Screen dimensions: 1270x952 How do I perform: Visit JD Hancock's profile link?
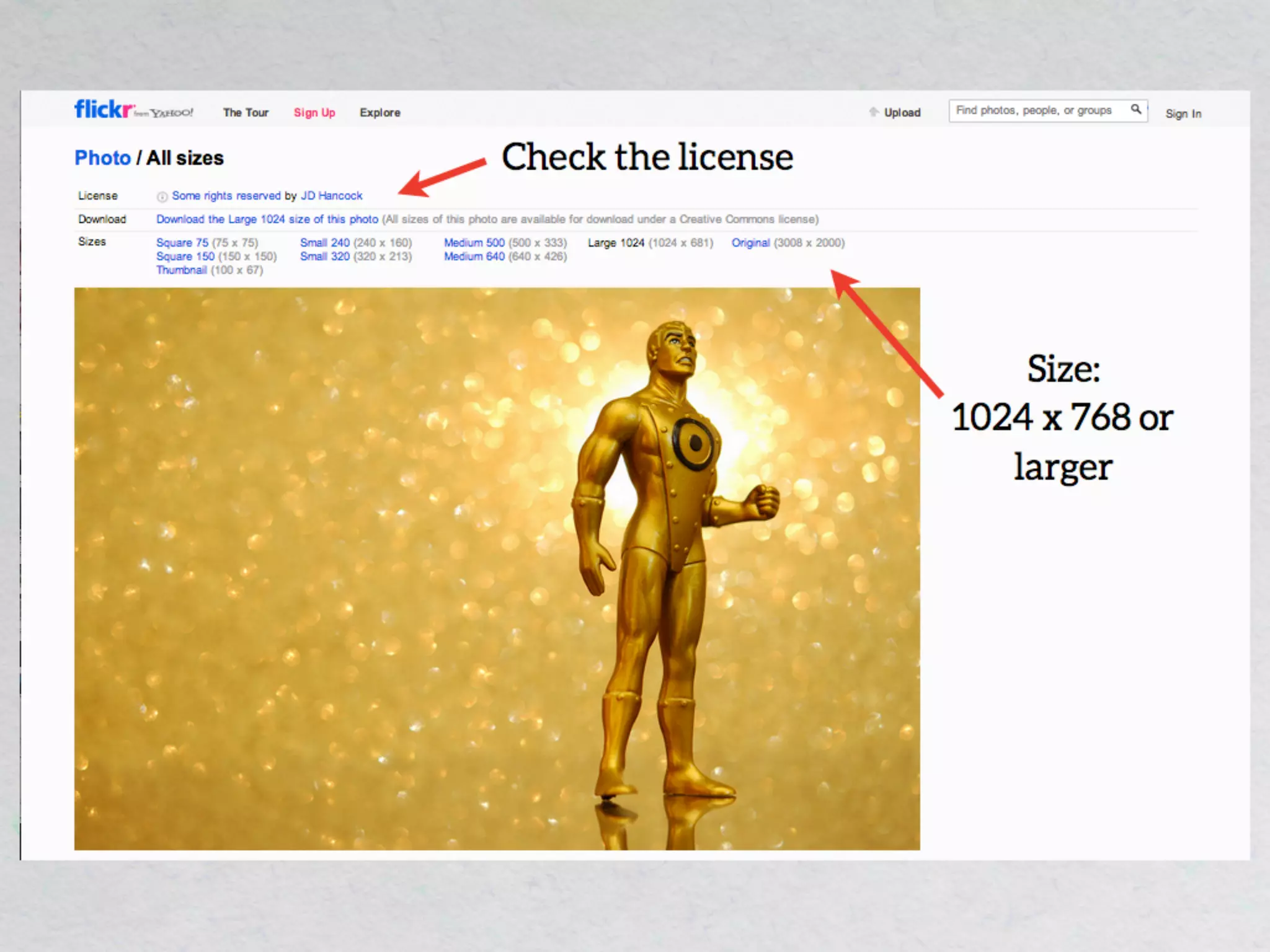332,196
